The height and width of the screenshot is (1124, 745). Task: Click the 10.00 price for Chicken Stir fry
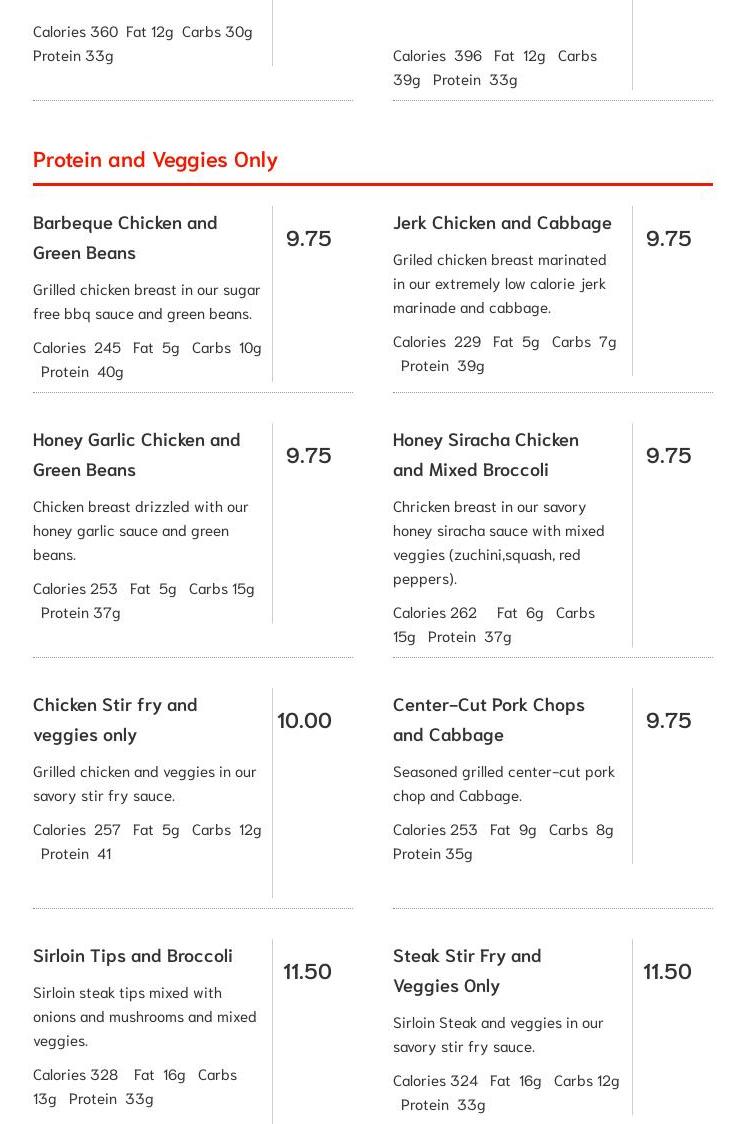point(304,720)
